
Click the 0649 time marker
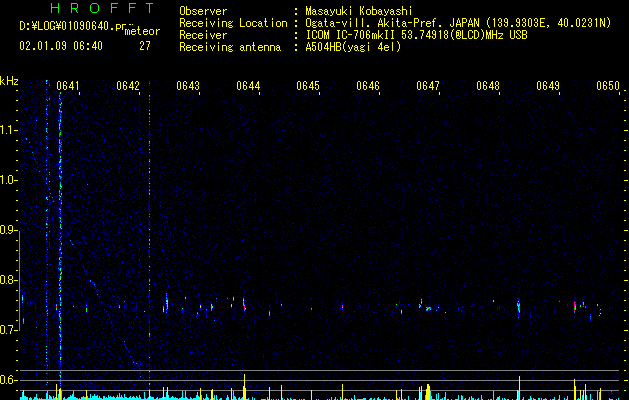click(548, 86)
